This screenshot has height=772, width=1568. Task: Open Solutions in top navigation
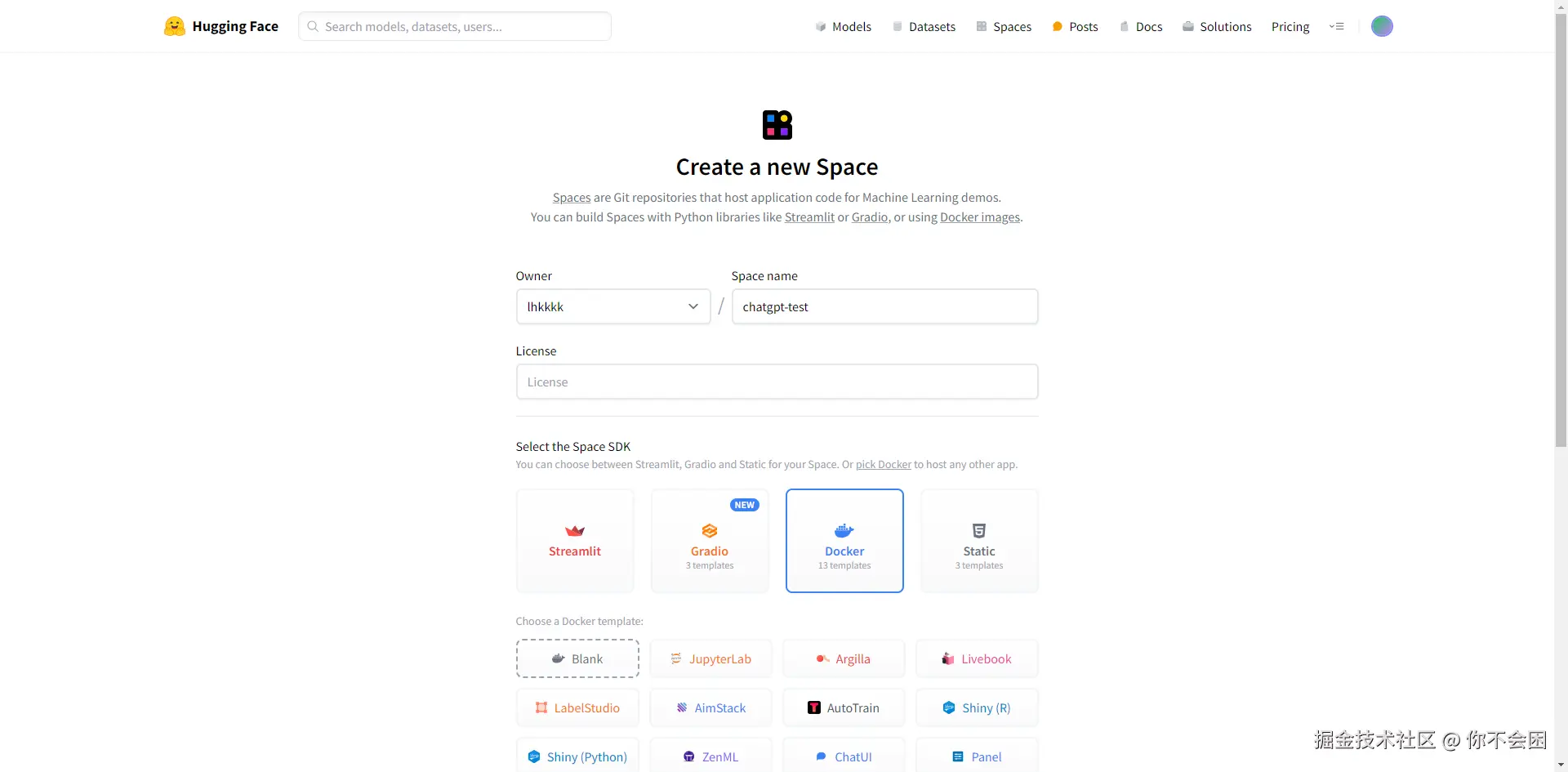1217,26
